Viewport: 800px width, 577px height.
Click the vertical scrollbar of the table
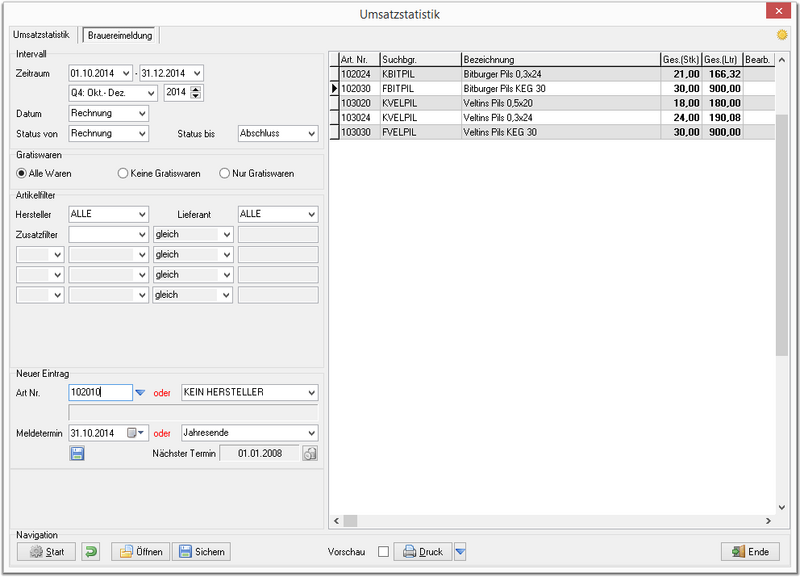(x=781, y=235)
